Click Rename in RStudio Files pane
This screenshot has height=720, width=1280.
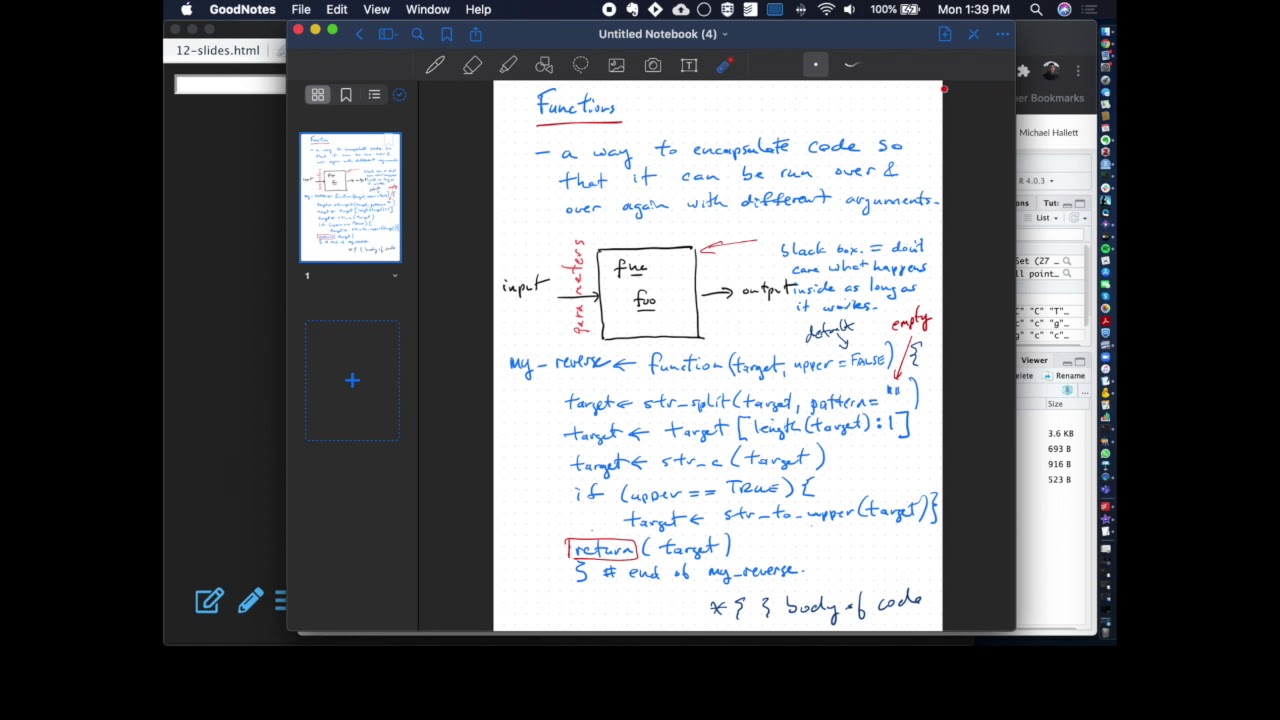click(1065, 376)
